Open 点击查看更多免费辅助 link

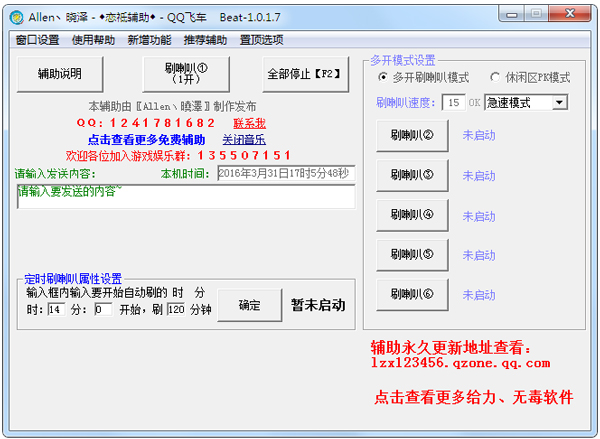(146, 139)
